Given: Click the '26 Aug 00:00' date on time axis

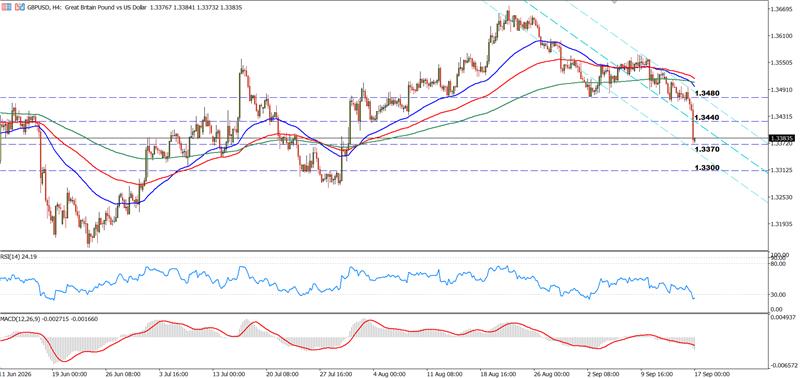Looking at the screenshot, I should pos(552,373).
